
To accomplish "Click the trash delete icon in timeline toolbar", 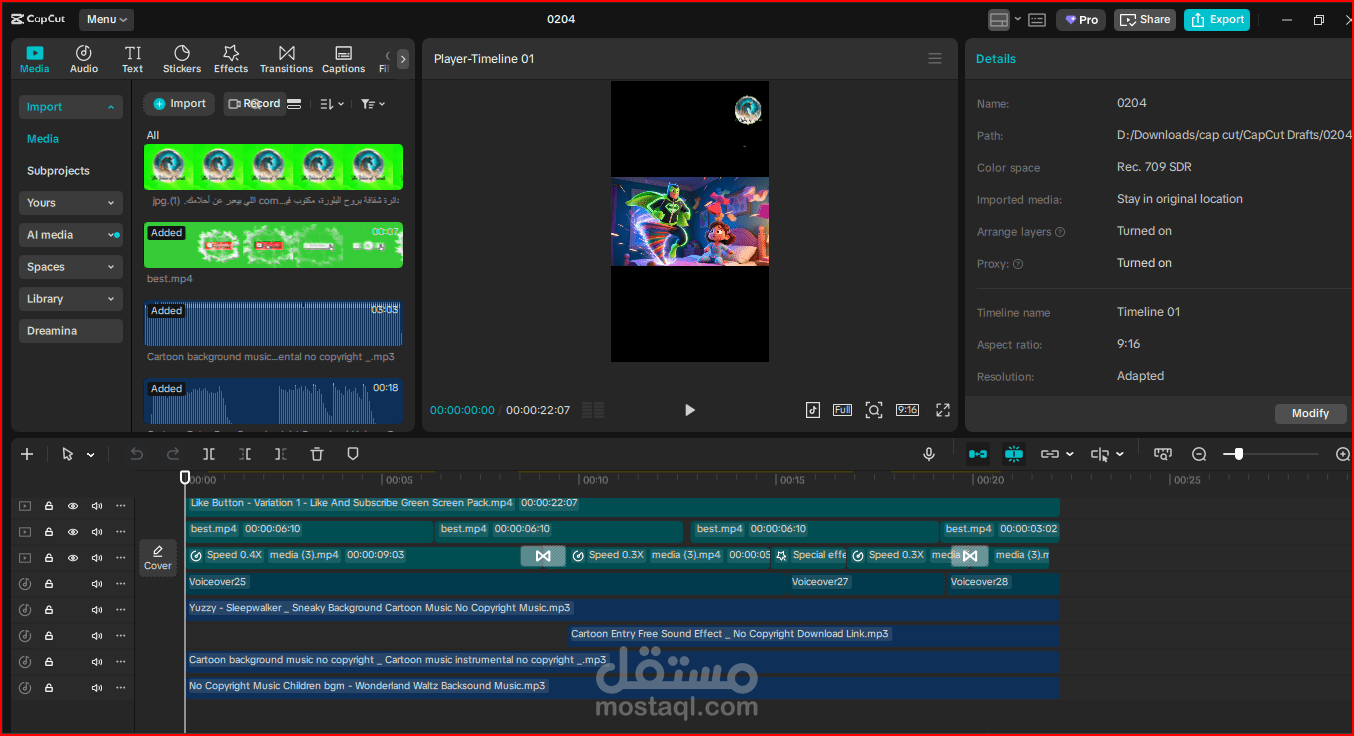I will tap(317, 454).
